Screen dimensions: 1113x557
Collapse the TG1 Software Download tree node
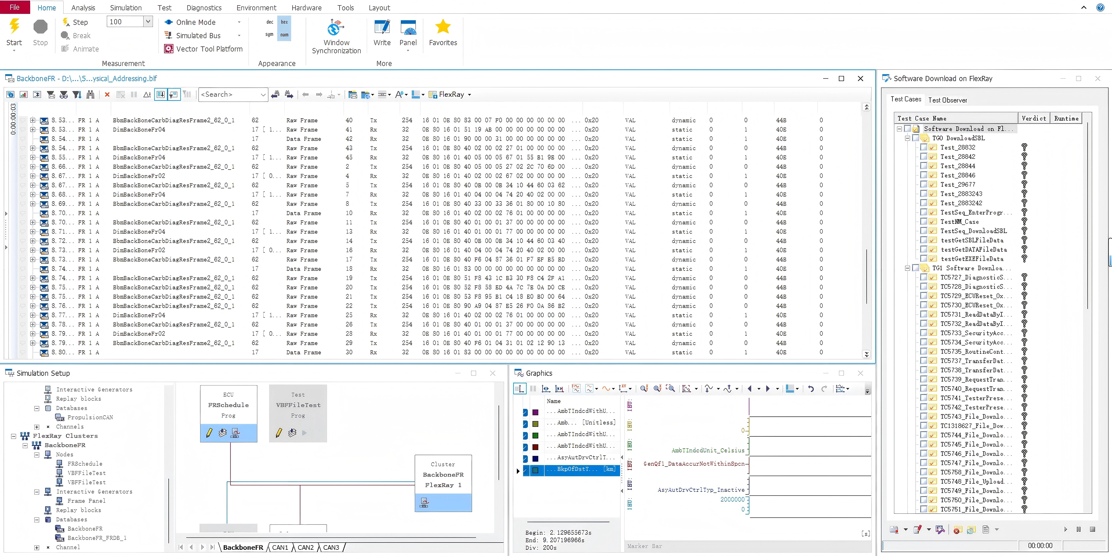[907, 268]
